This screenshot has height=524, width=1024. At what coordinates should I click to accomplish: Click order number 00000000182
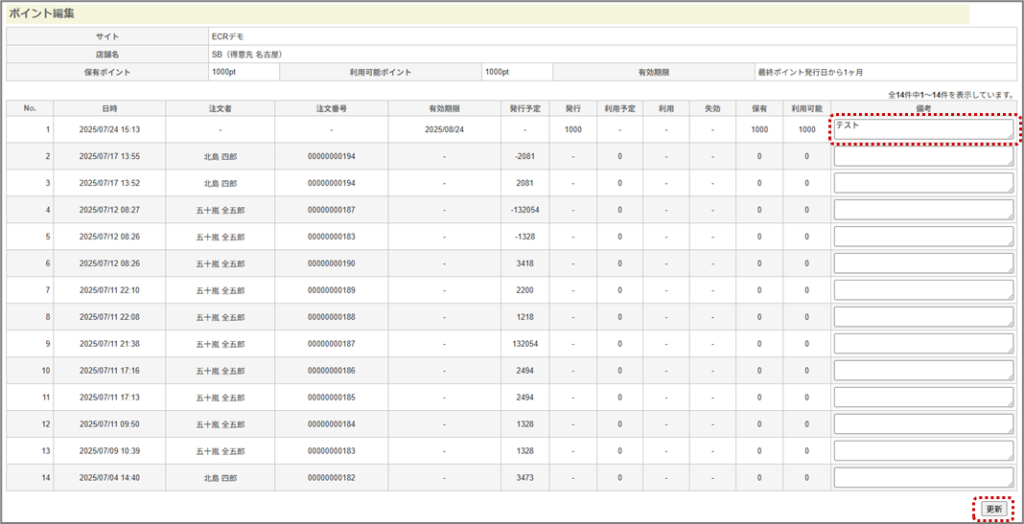(331, 478)
